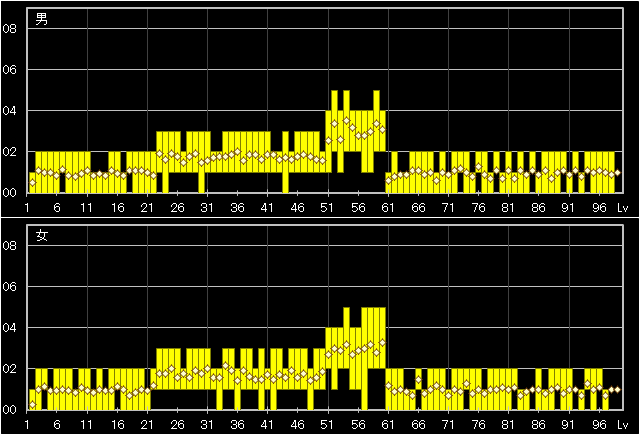The image size is (640, 435).
Task: Click x-axis label 1 under 男 chart
Action: point(27,208)
